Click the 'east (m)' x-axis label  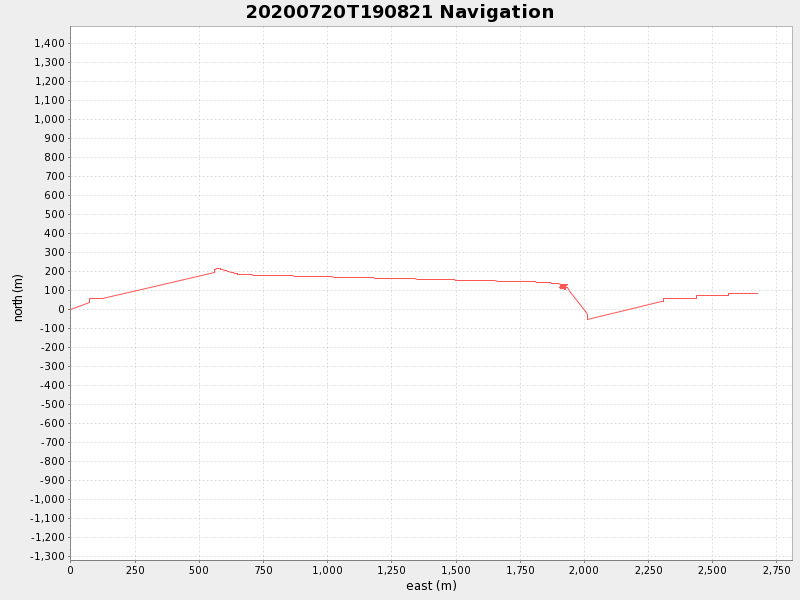coord(431,586)
